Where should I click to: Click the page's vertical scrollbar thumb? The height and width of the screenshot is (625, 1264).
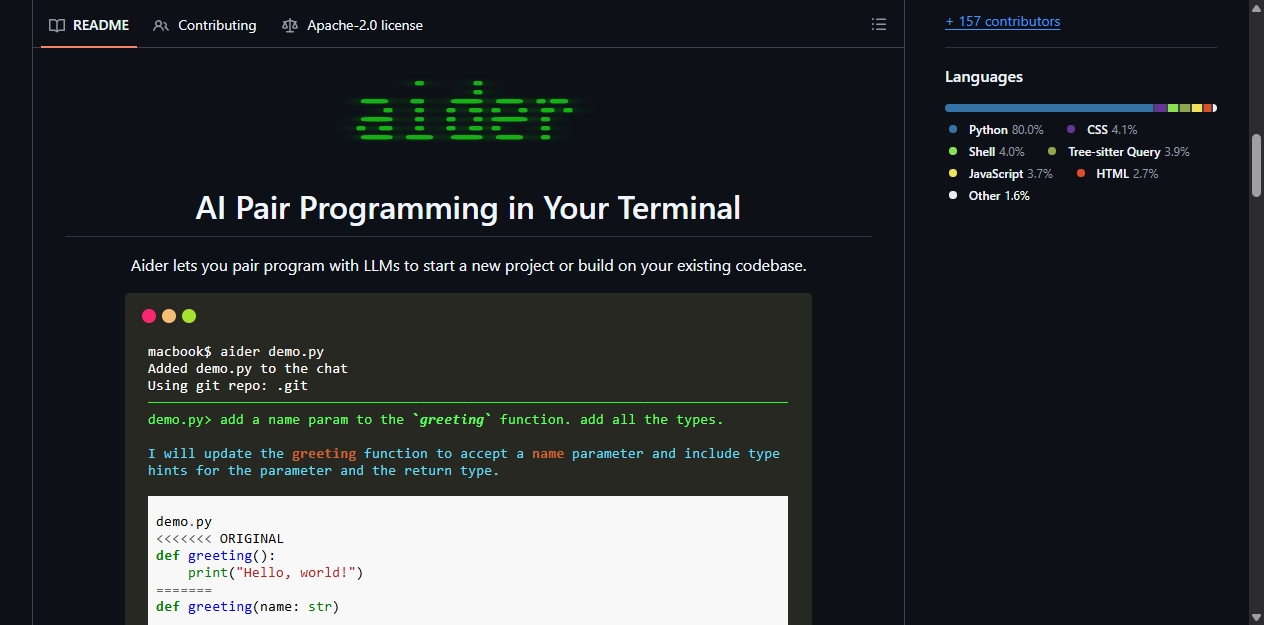(x=1256, y=166)
